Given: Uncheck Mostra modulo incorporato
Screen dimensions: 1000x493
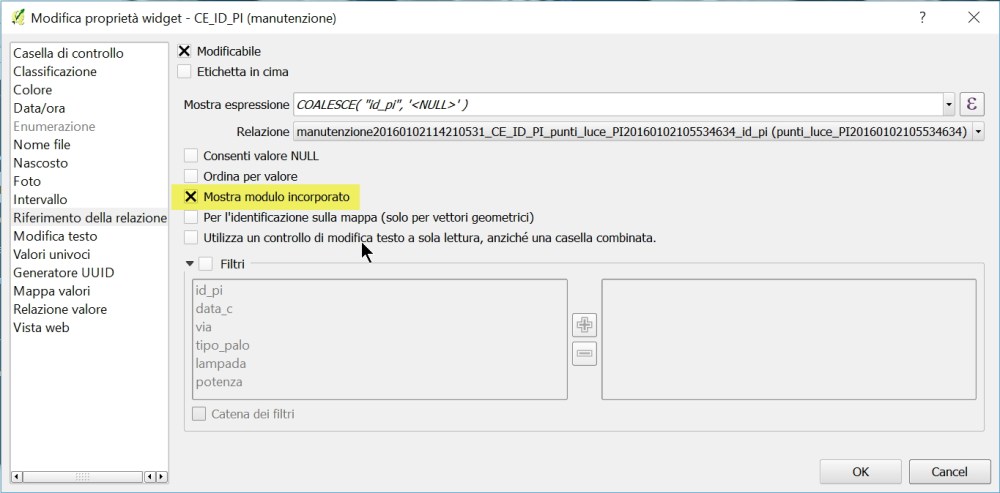Looking at the screenshot, I should click(x=191, y=197).
